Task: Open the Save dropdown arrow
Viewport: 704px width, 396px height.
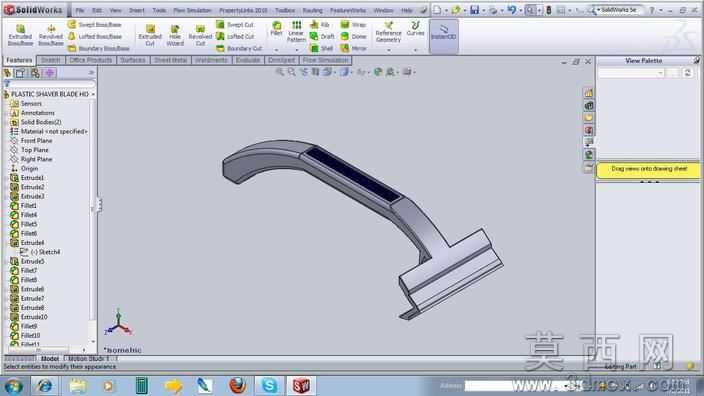Action: (483, 10)
